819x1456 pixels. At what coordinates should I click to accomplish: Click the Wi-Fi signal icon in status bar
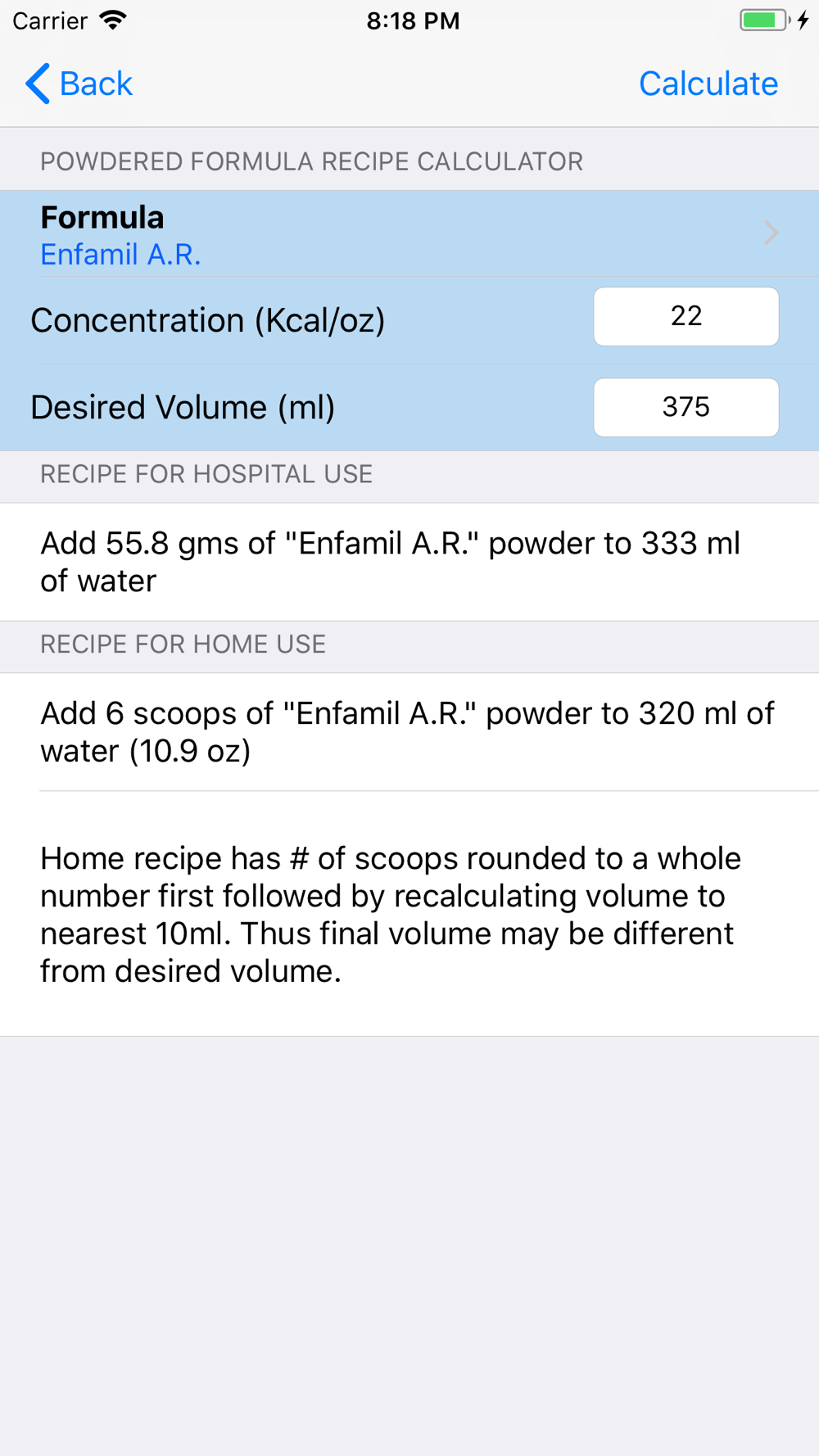click(x=113, y=20)
